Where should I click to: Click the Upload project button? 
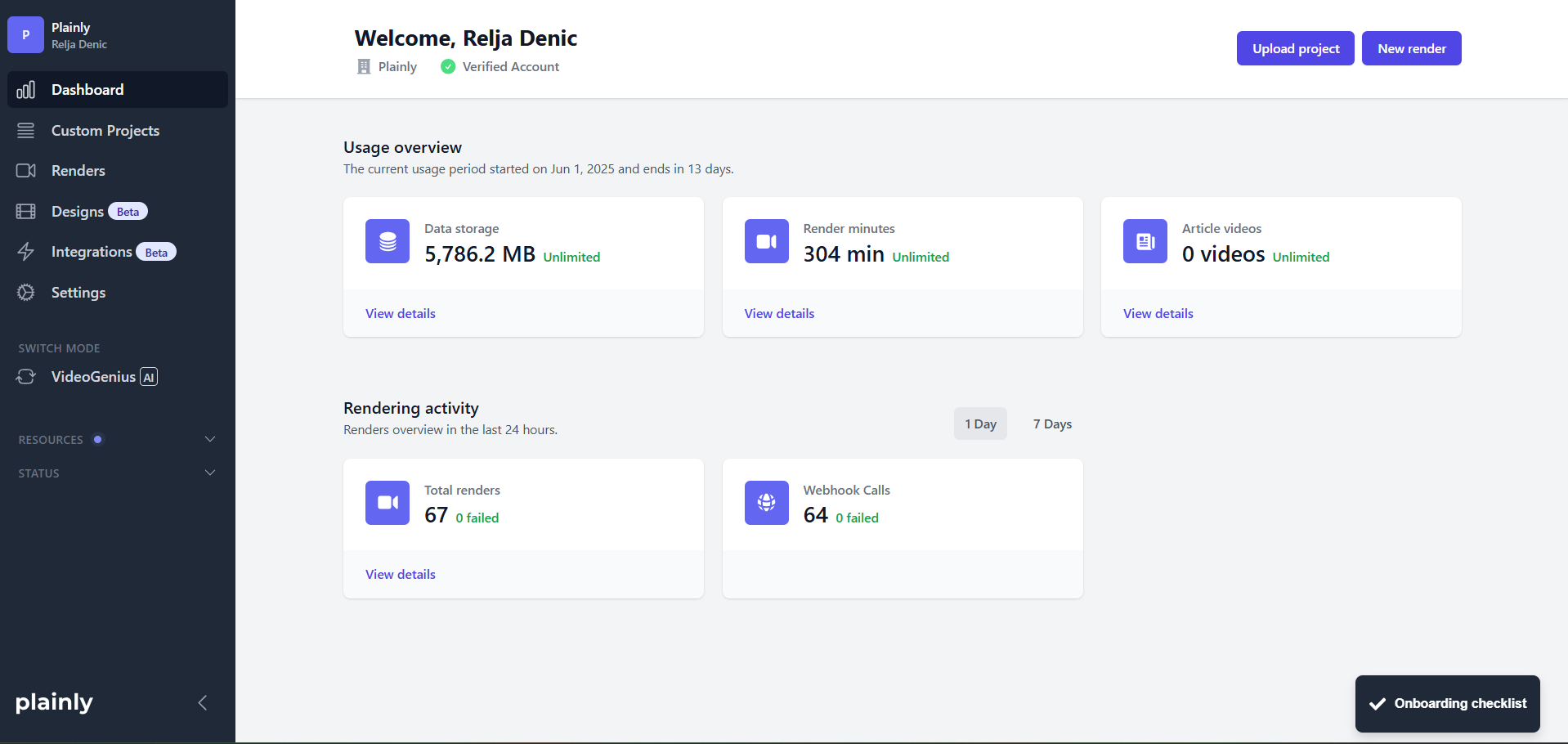point(1295,48)
